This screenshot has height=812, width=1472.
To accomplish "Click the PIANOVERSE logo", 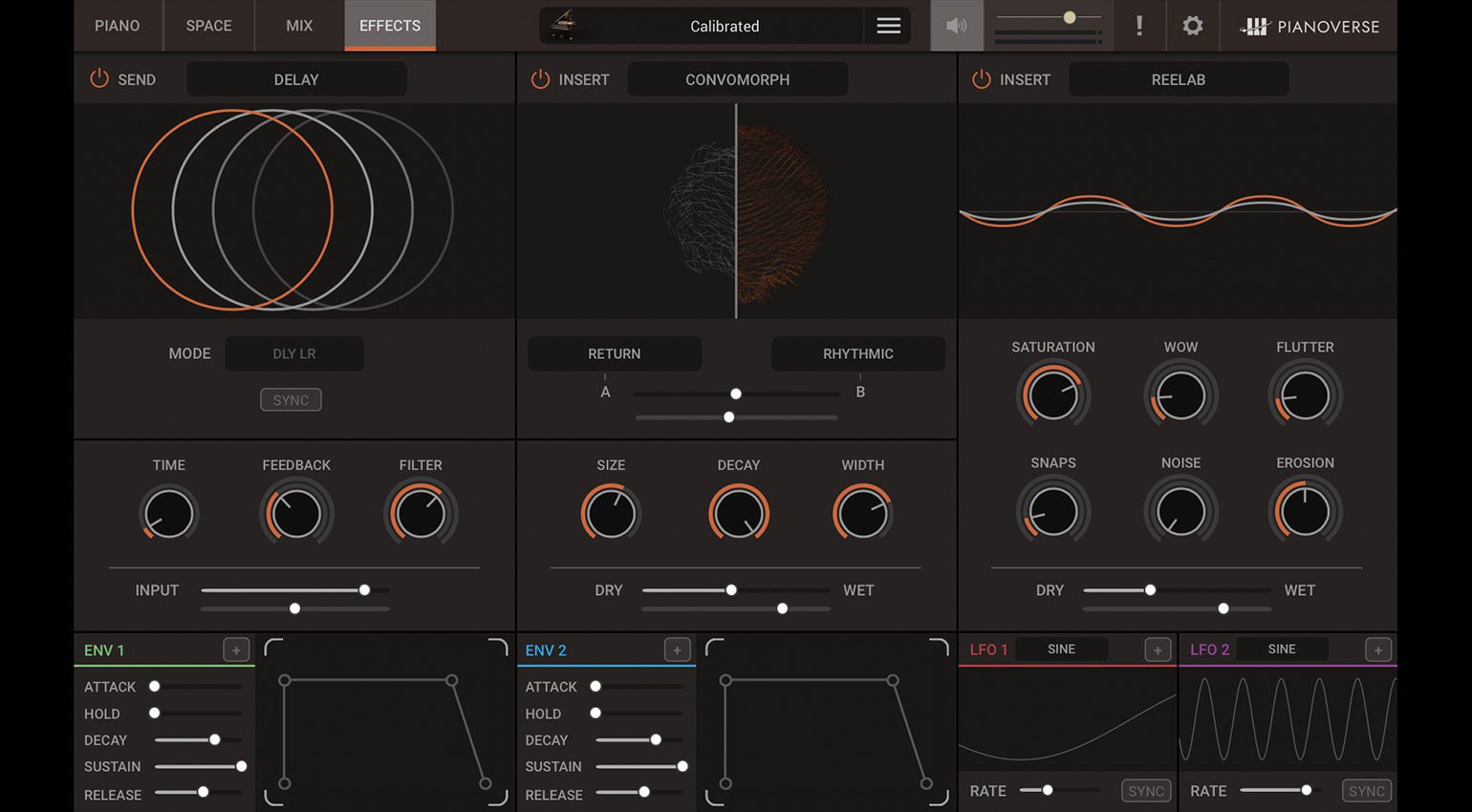I will [x=1315, y=26].
